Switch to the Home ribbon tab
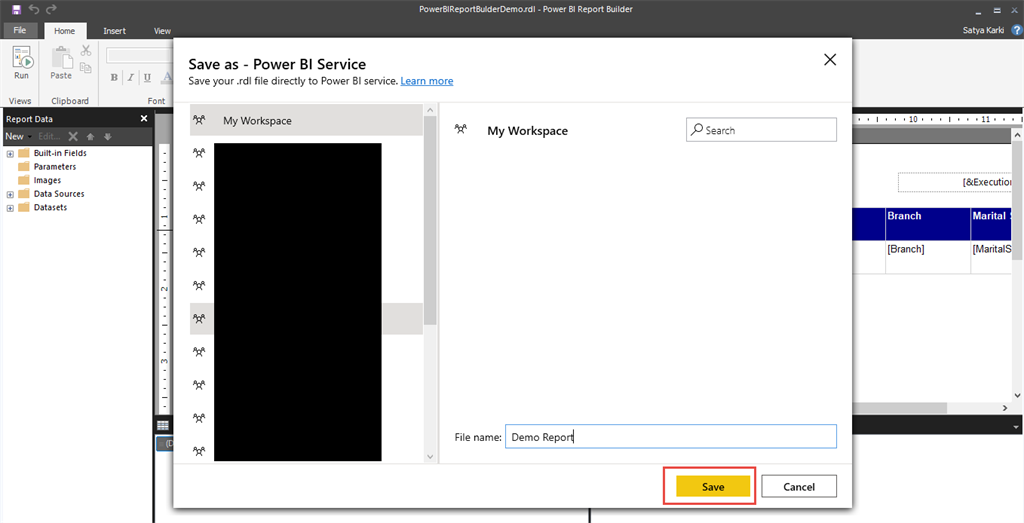This screenshot has height=523, width=1024. pos(65,31)
